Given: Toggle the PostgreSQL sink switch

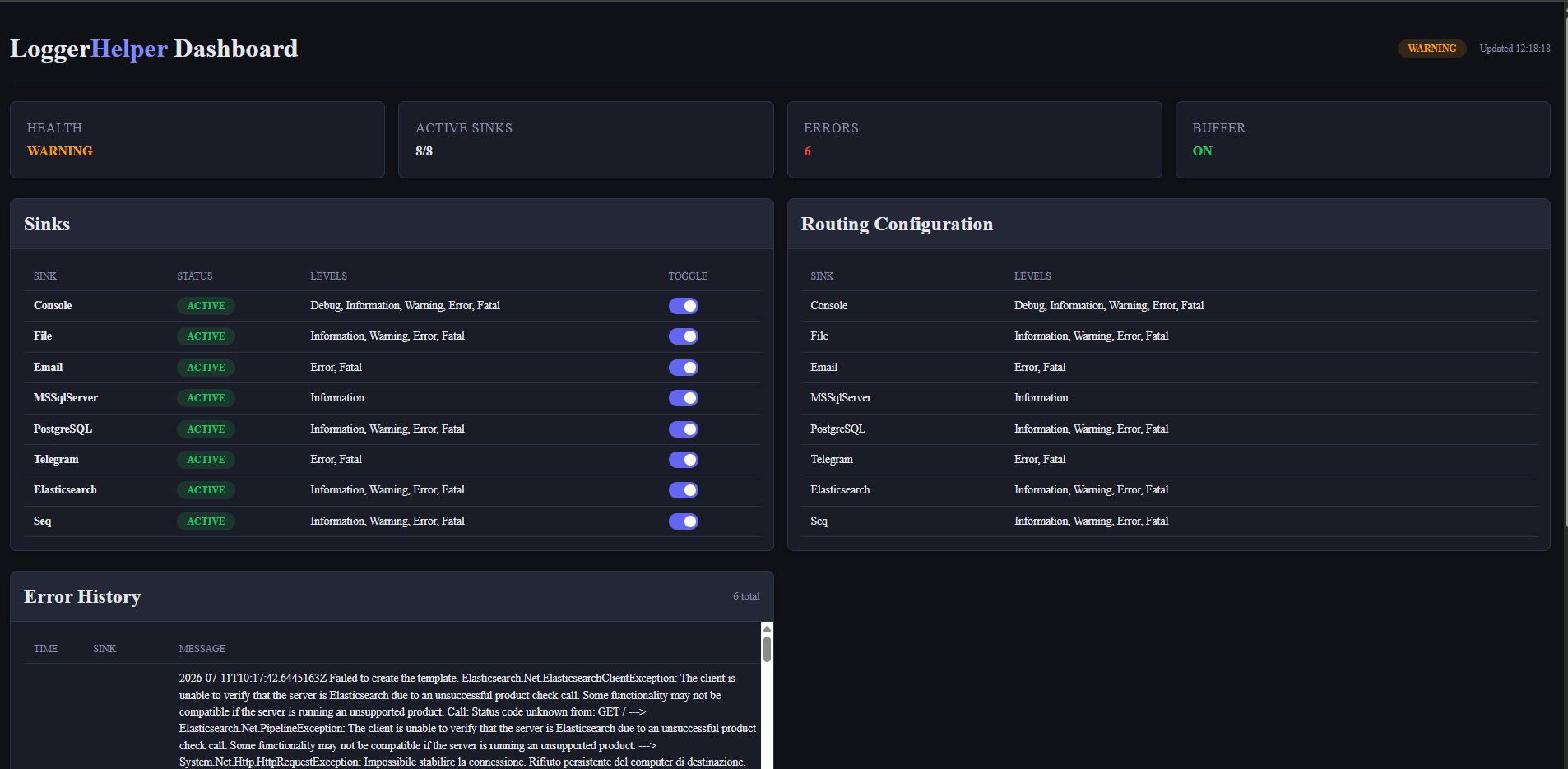Looking at the screenshot, I should click(683, 429).
